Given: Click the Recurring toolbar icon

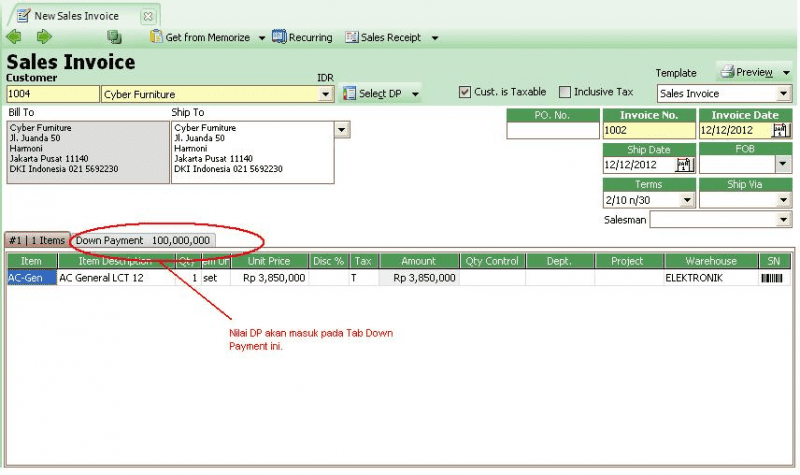Looking at the screenshot, I should (x=280, y=37).
